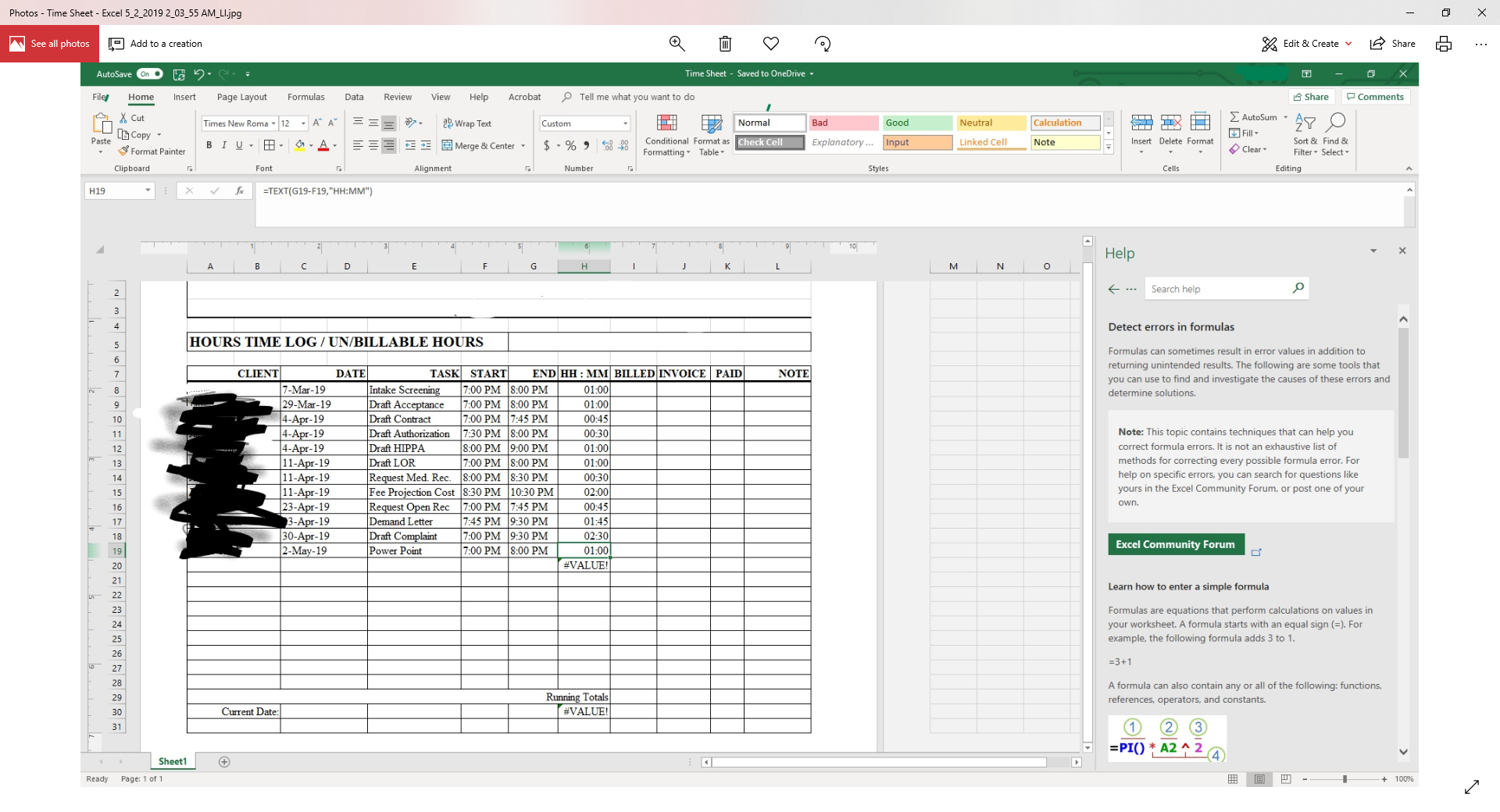Open the Borders tool
Image resolution: width=1500 pixels, height=812 pixels.
click(x=270, y=145)
